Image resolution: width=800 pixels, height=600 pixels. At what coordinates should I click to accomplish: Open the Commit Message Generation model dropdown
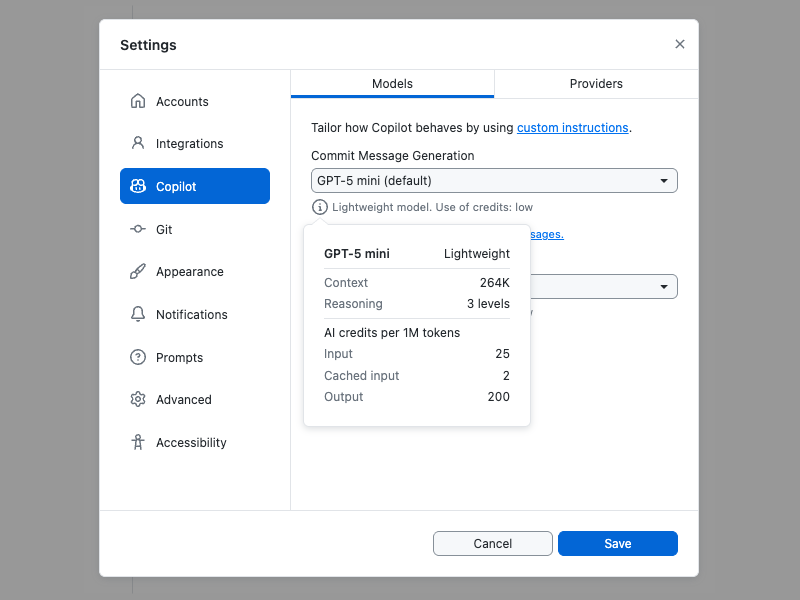pyautogui.click(x=494, y=181)
